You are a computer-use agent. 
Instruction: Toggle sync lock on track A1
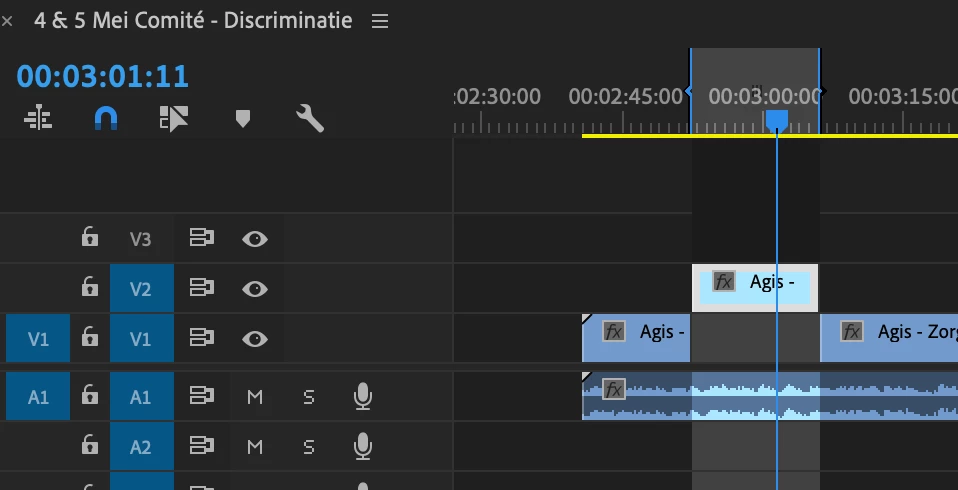201,397
